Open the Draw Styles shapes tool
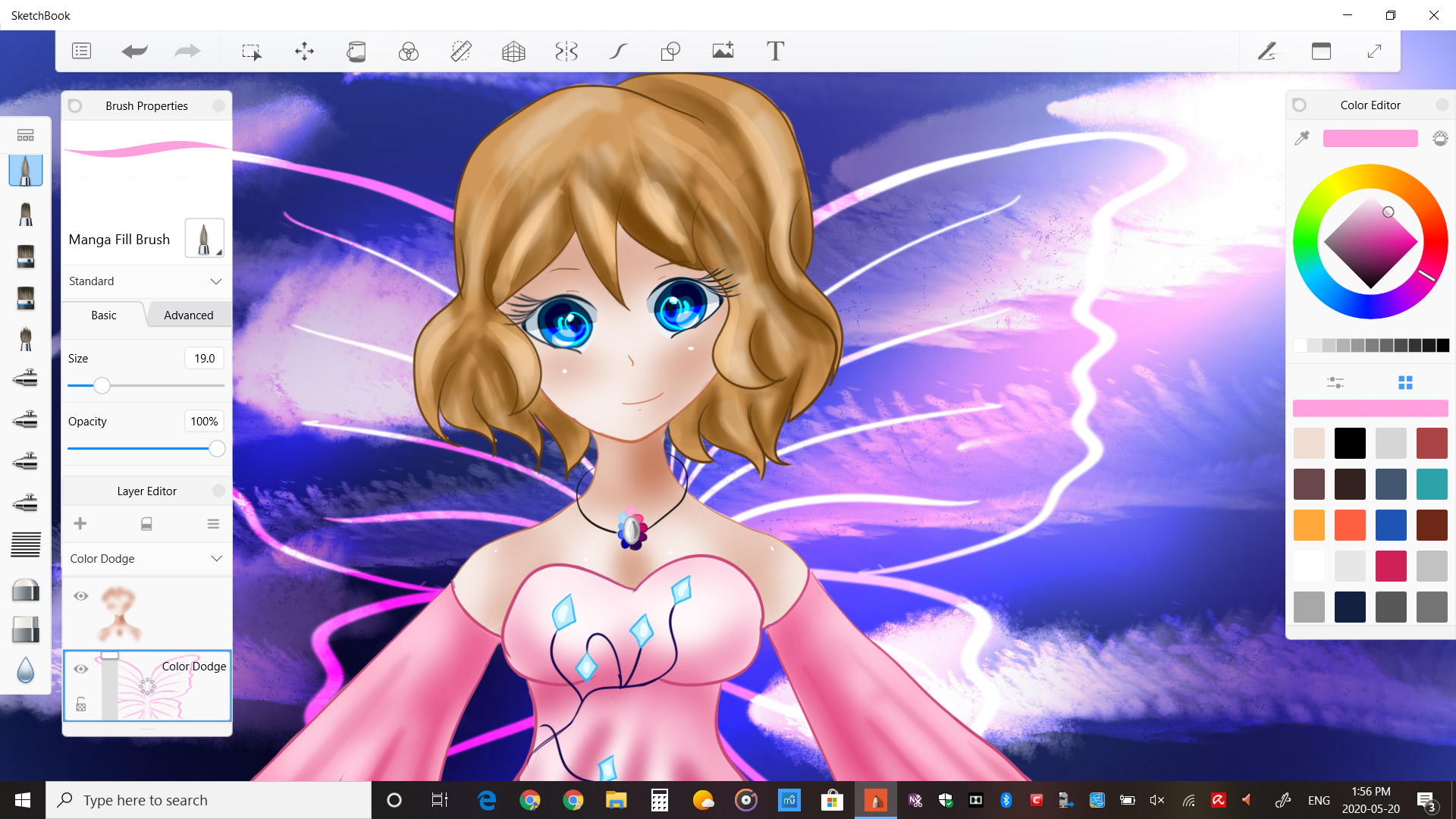The image size is (1456, 819). click(x=670, y=51)
